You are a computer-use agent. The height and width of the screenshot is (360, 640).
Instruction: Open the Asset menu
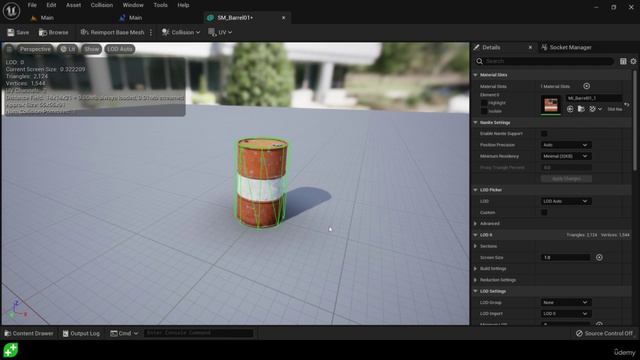tap(73, 5)
